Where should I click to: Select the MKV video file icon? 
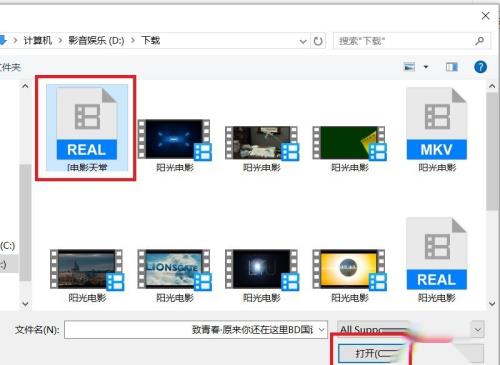437,124
